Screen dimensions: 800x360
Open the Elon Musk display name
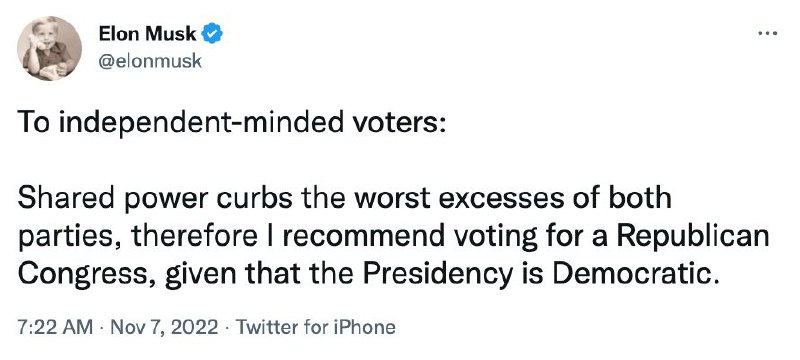(x=147, y=34)
